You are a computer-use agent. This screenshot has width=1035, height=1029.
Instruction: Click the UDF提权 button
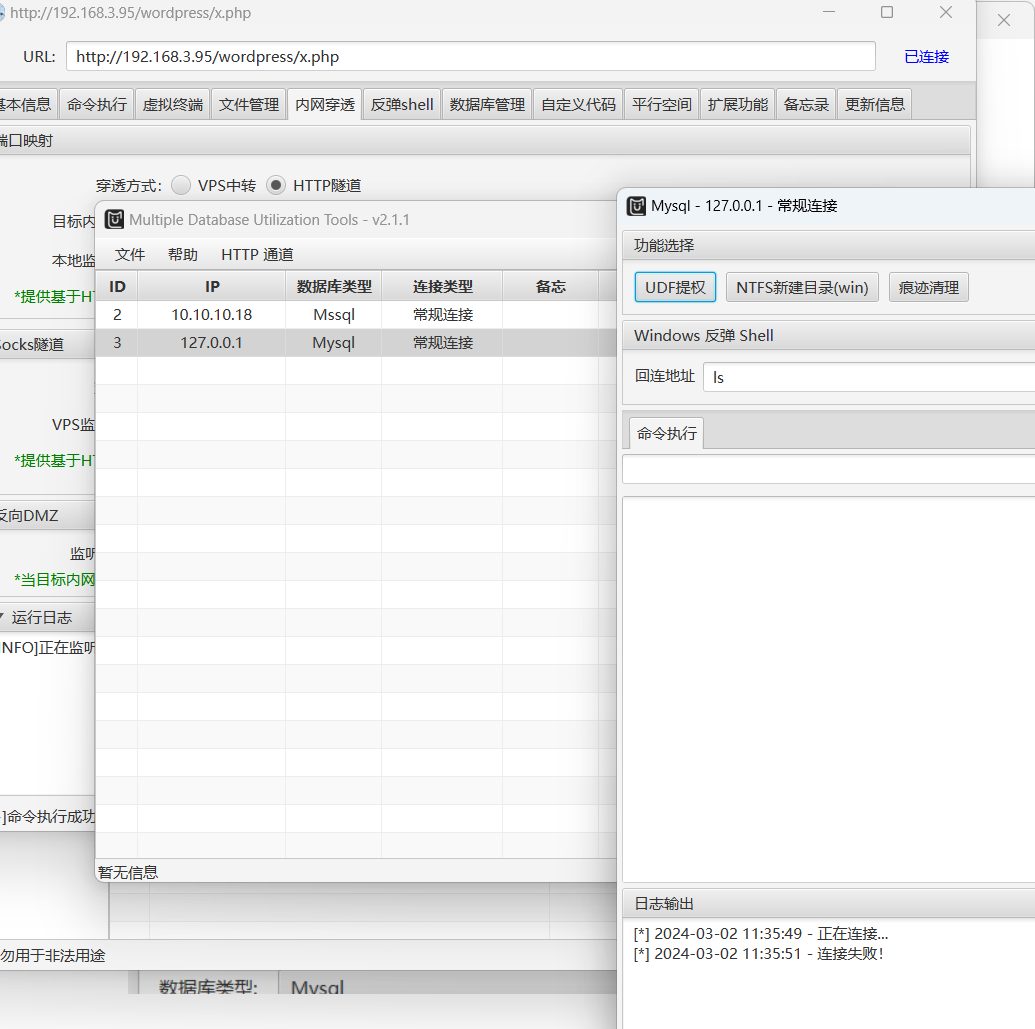pos(675,288)
